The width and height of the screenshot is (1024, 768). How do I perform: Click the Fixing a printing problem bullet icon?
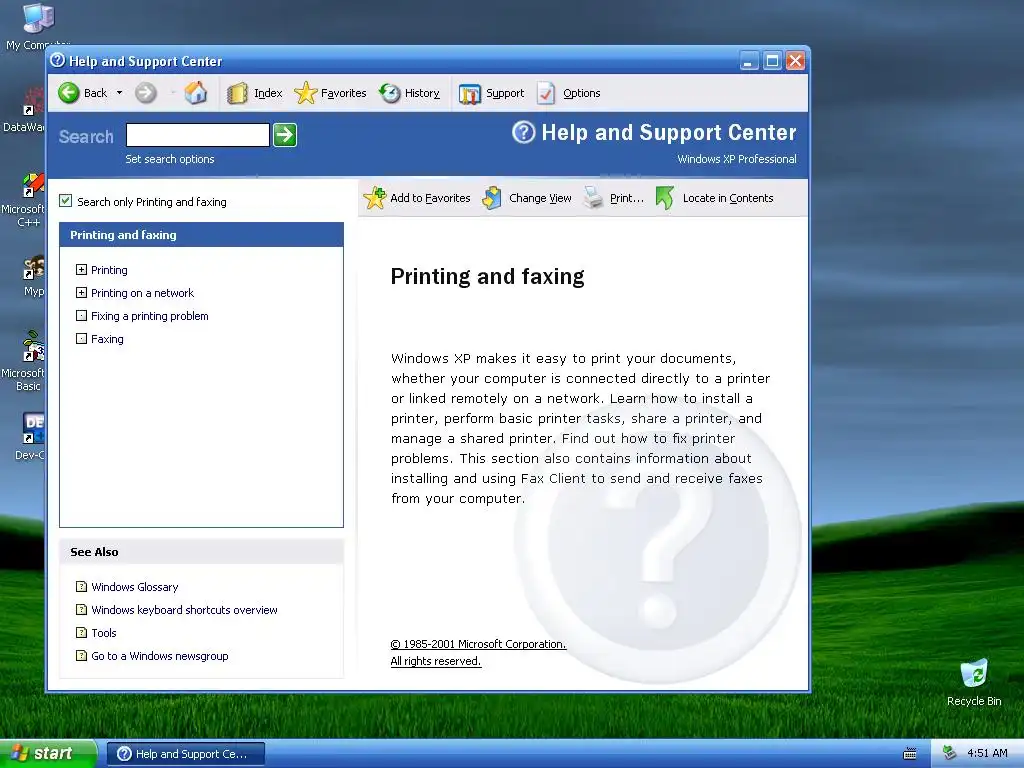click(x=81, y=315)
